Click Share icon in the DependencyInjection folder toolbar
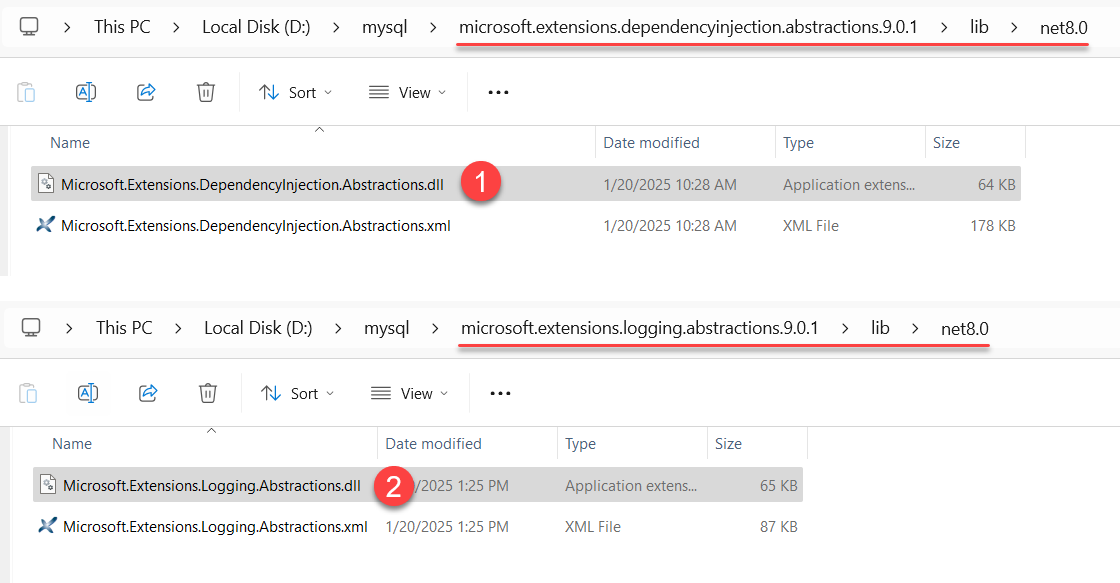Screen dimensions: 1120x583 (x=146, y=92)
